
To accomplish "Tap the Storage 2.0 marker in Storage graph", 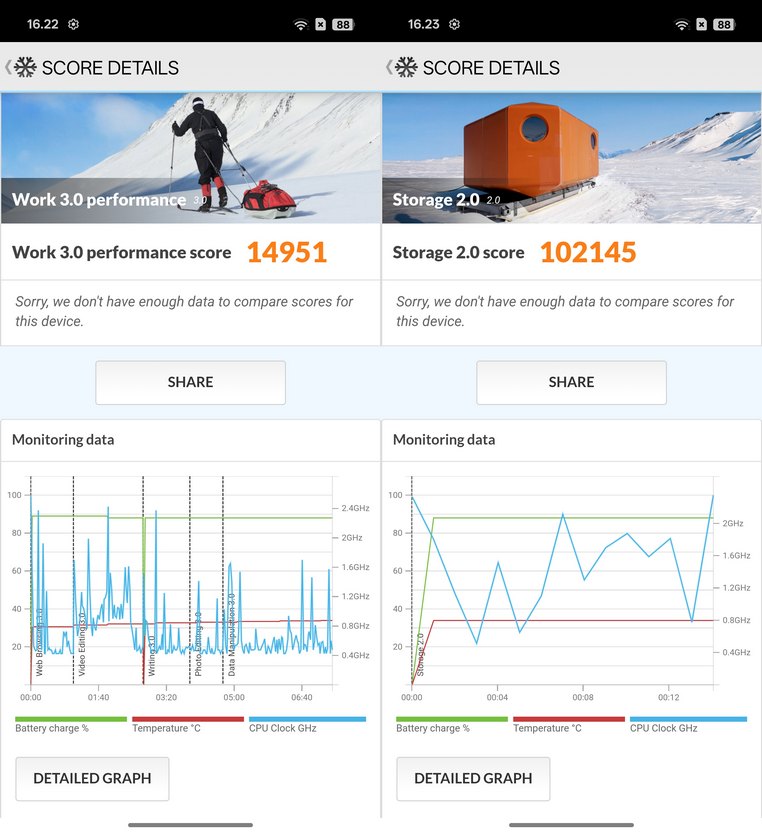I will click(420, 654).
